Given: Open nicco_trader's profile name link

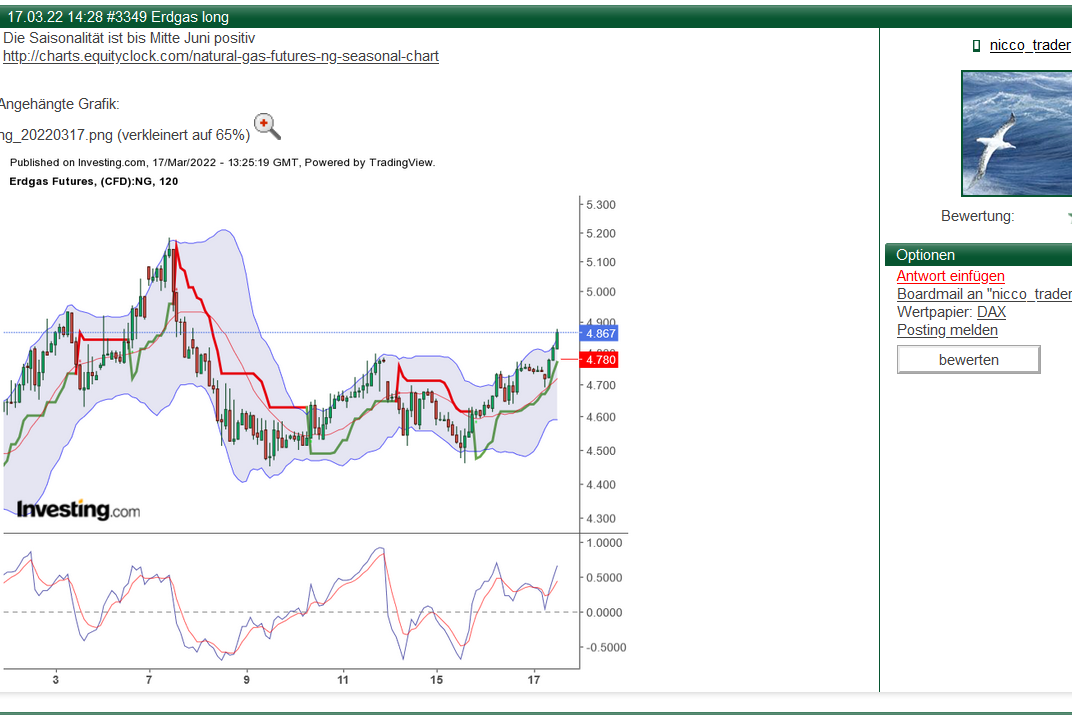Looking at the screenshot, I should pyautogui.click(x=1030, y=45).
